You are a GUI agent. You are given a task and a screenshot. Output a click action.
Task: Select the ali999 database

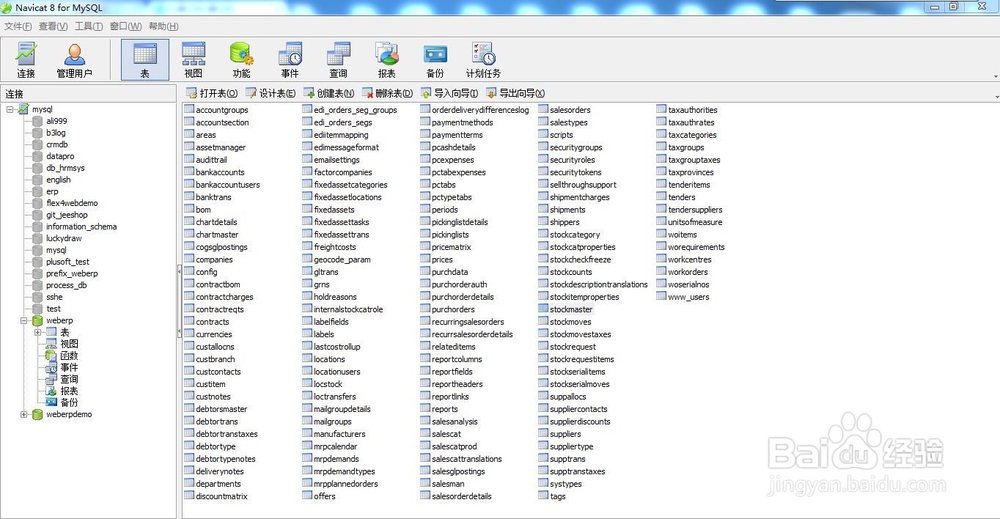[56, 121]
